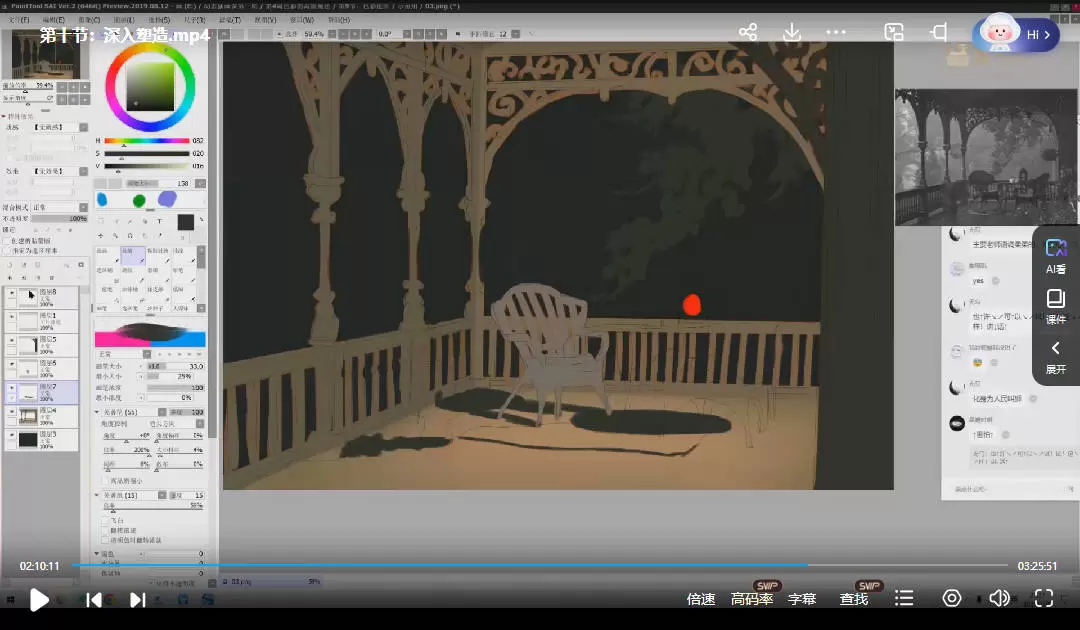Open the 字幕 subtitles option
1080x630 pixels.
coord(802,599)
